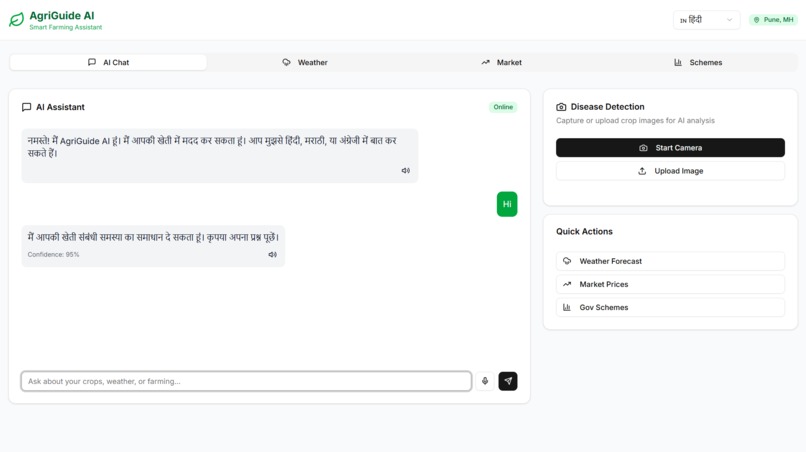Click the Smart Farming Assistant subtitle
Viewport: 806px width, 452px height.
tap(66, 27)
